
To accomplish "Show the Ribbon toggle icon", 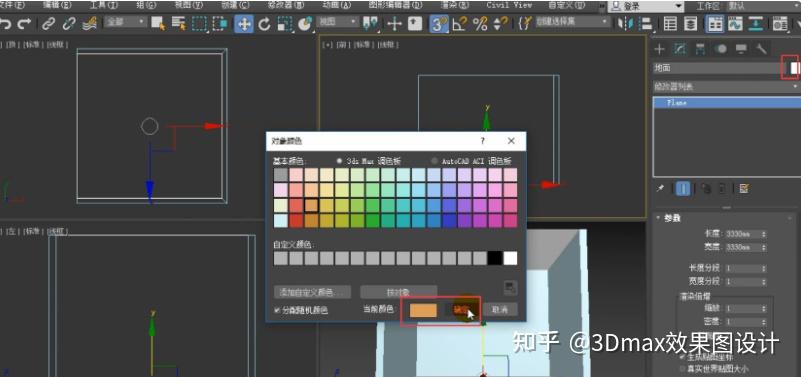I will point(715,23).
